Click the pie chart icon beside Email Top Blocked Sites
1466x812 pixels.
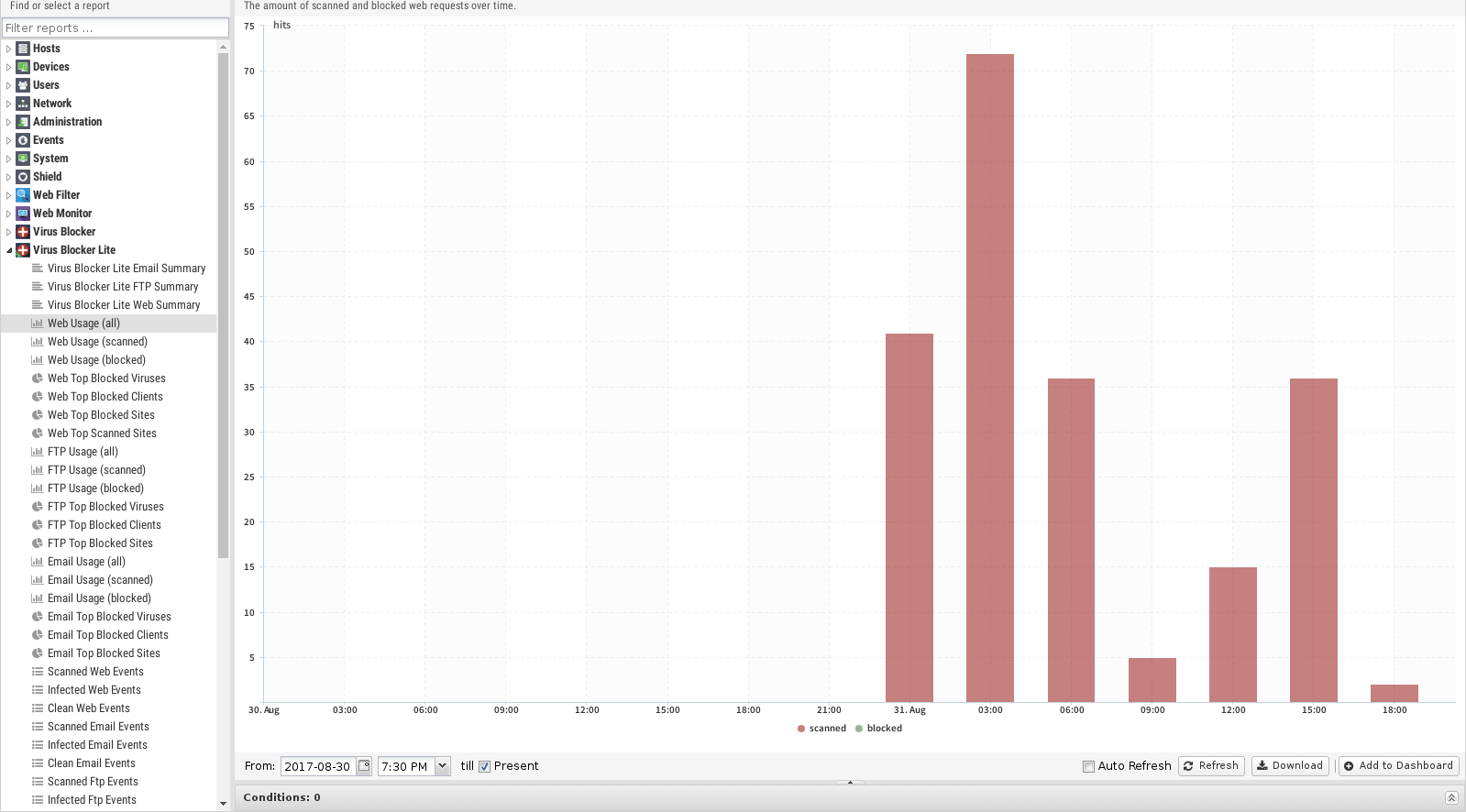(x=38, y=653)
